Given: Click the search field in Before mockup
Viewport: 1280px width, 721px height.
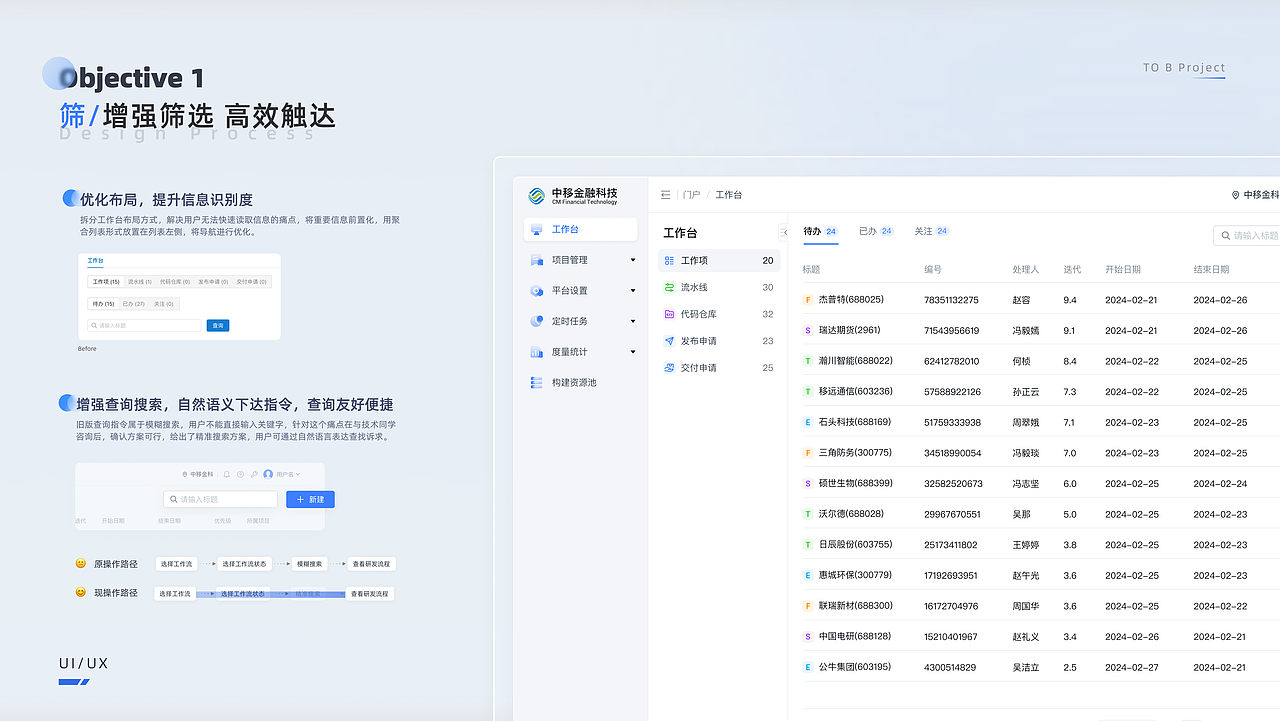Looking at the screenshot, I should pyautogui.click(x=145, y=325).
